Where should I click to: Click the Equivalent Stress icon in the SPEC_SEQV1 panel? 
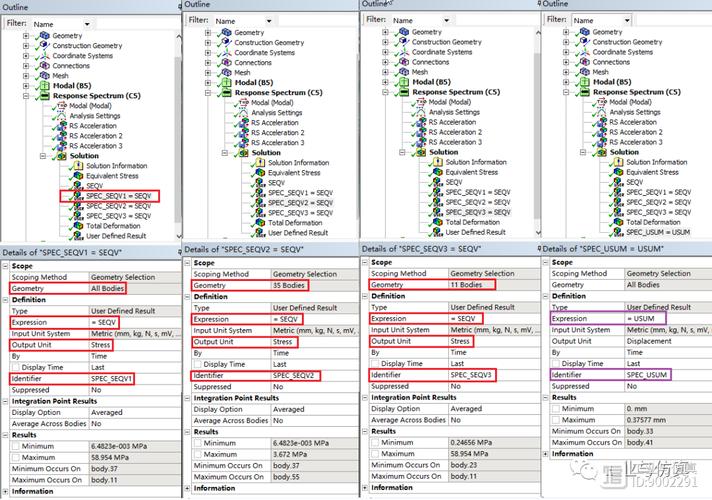point(78,176)
